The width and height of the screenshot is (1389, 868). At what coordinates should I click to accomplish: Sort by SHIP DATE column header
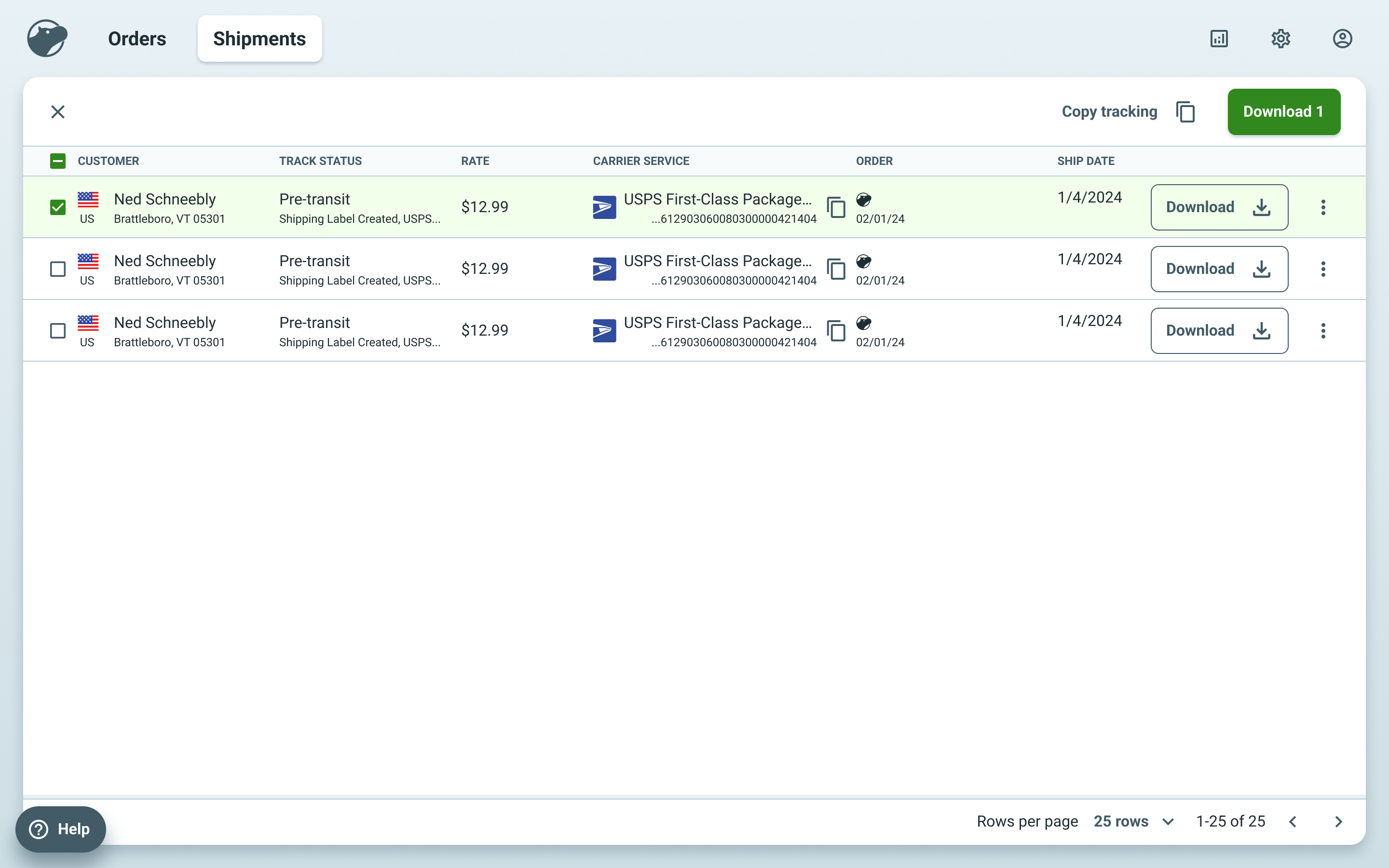click(1085, 161)
